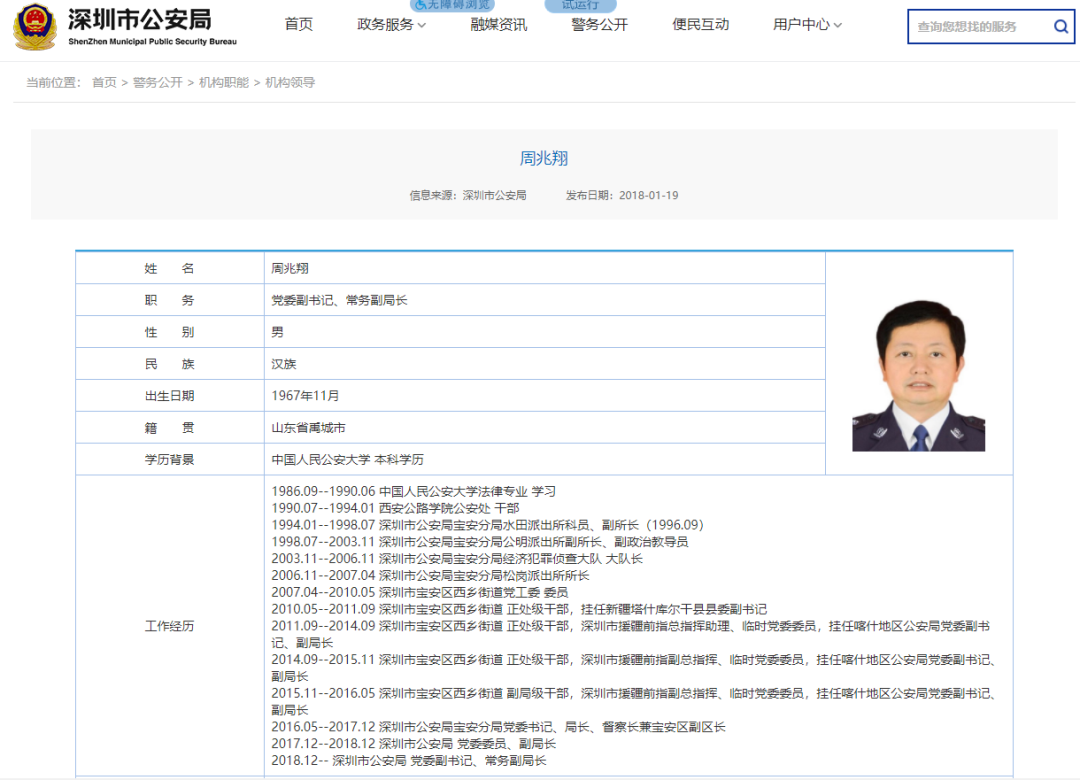
Task: Open 融媒资讯 navigation item
Action: click(499, 25)
